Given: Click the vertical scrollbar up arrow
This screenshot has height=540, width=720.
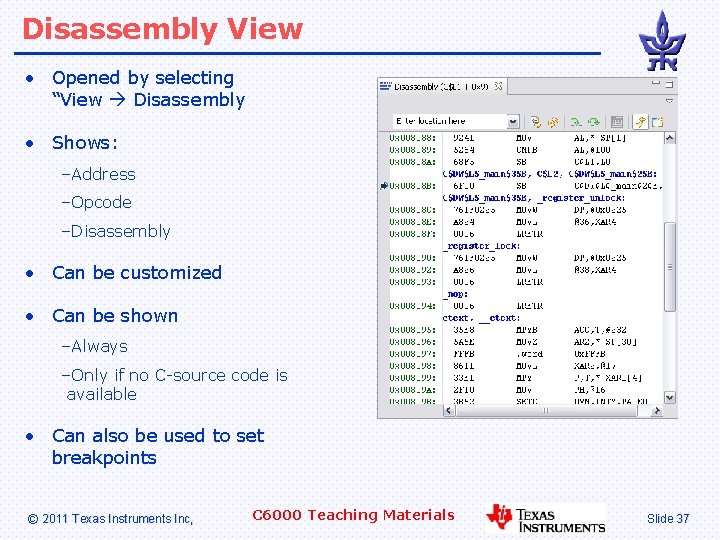Looking at the screenshot, I should (670, 137).
